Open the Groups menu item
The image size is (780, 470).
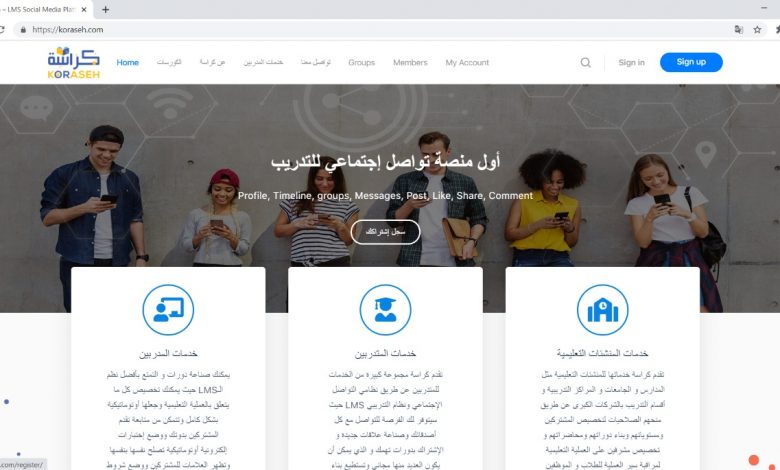tap(362, 63)
